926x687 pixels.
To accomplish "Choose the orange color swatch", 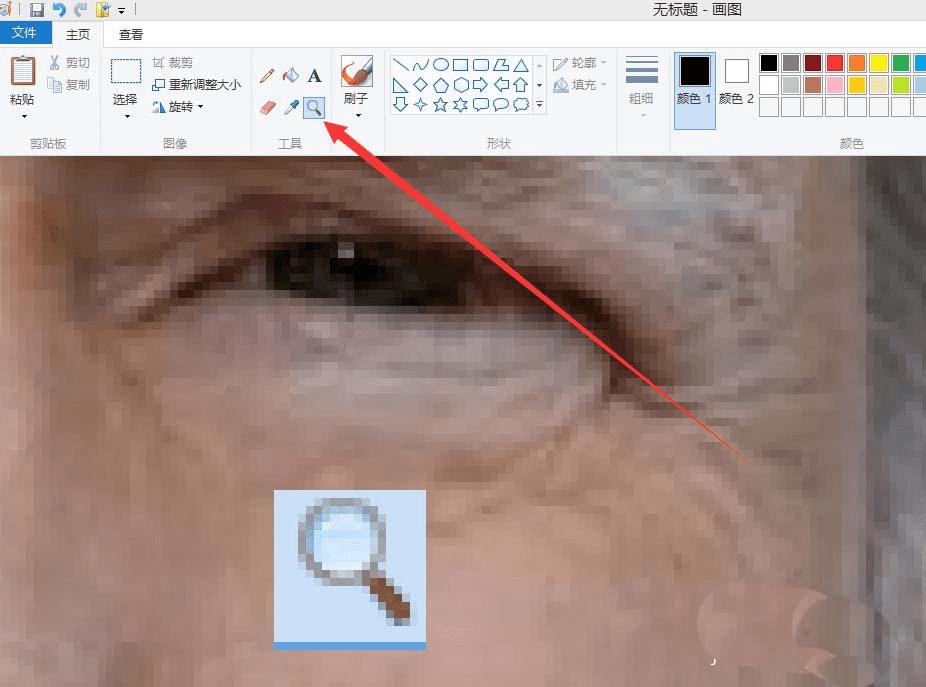I will (x=856, y=63).
